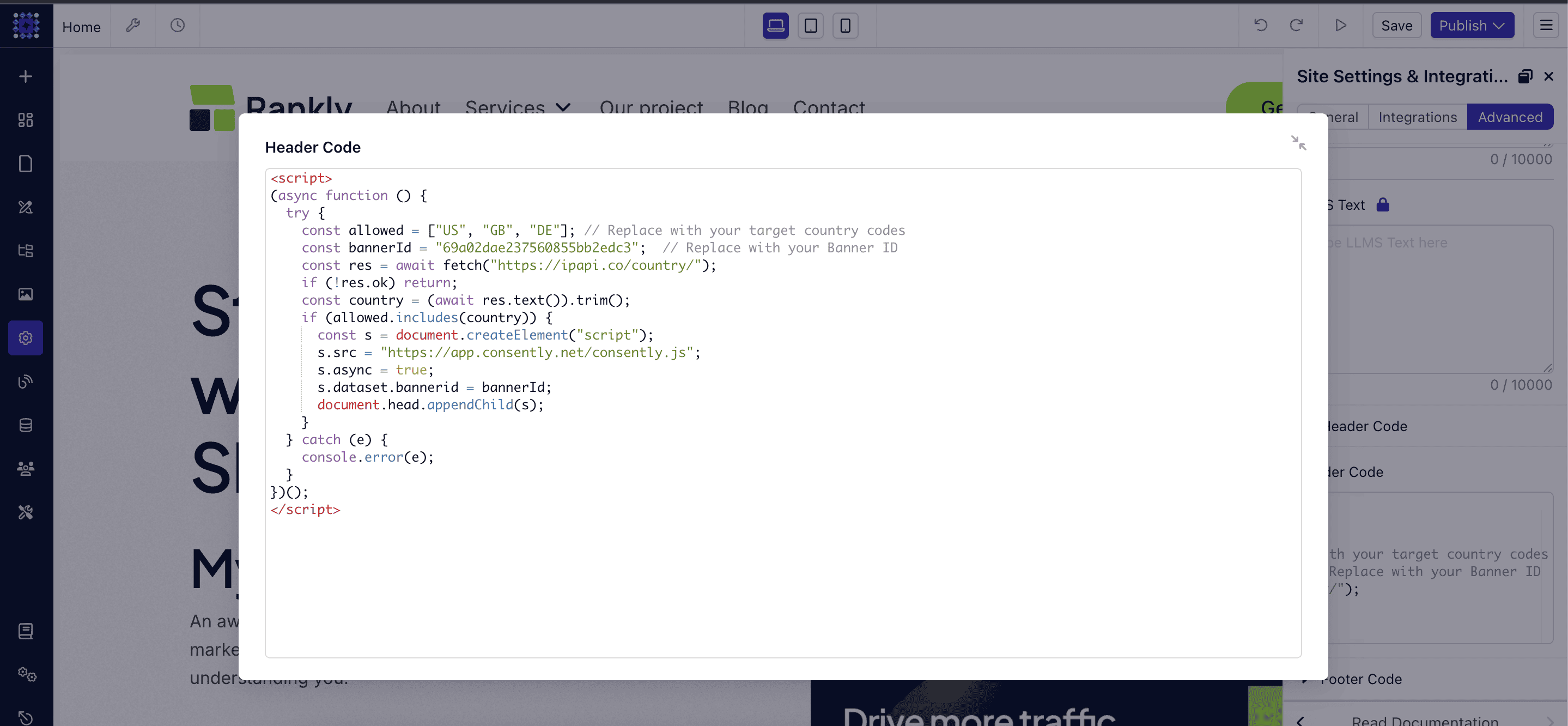Click the wrench tool icon in top bar

[x=133, y=26]
